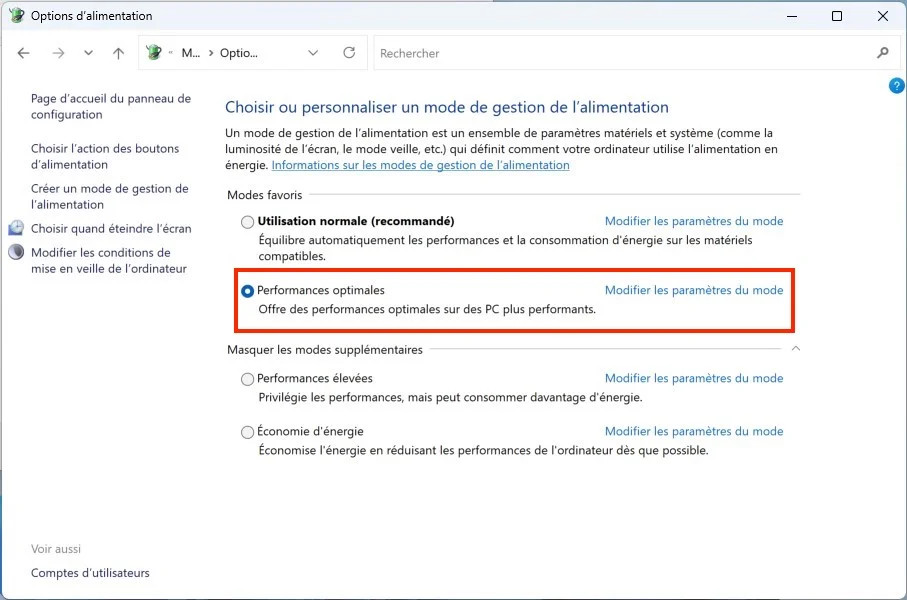The width and height of the screenshot is (907, 600).
Task: Modify settings for Utilisation normale mode
Action: (x=694, y=221)
